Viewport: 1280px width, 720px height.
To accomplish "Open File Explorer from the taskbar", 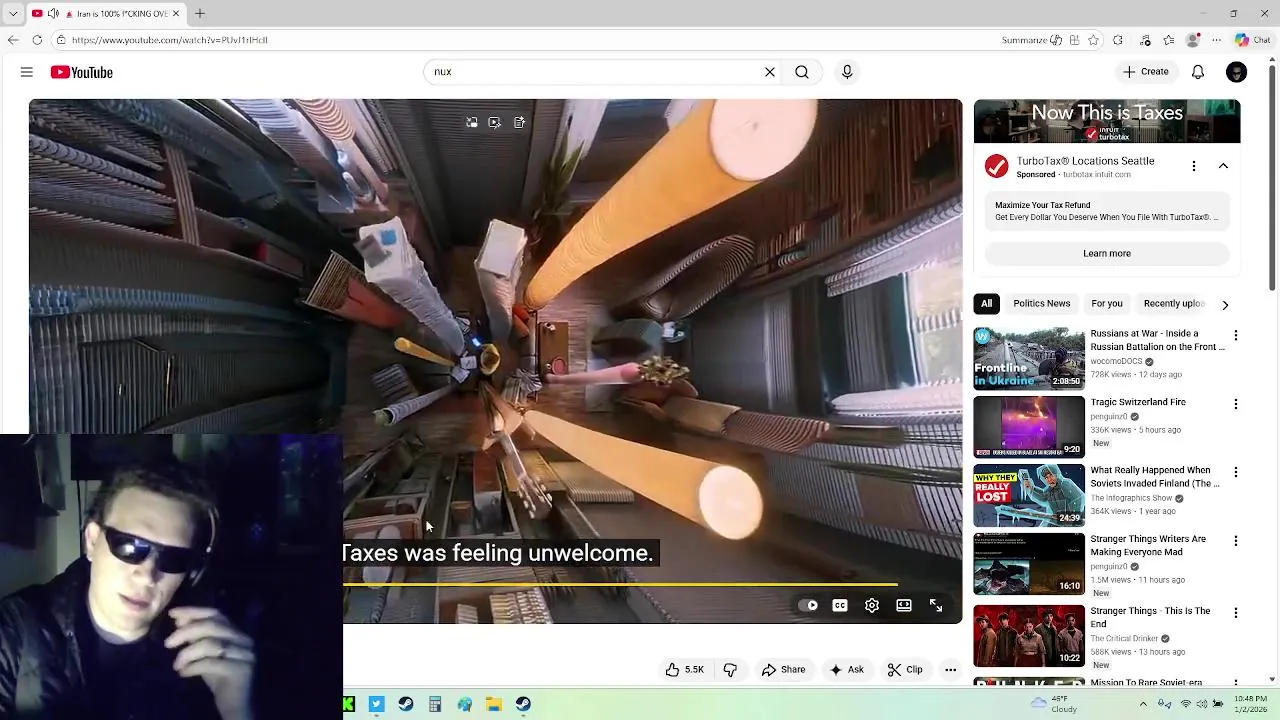I will [x=494, y=704].
